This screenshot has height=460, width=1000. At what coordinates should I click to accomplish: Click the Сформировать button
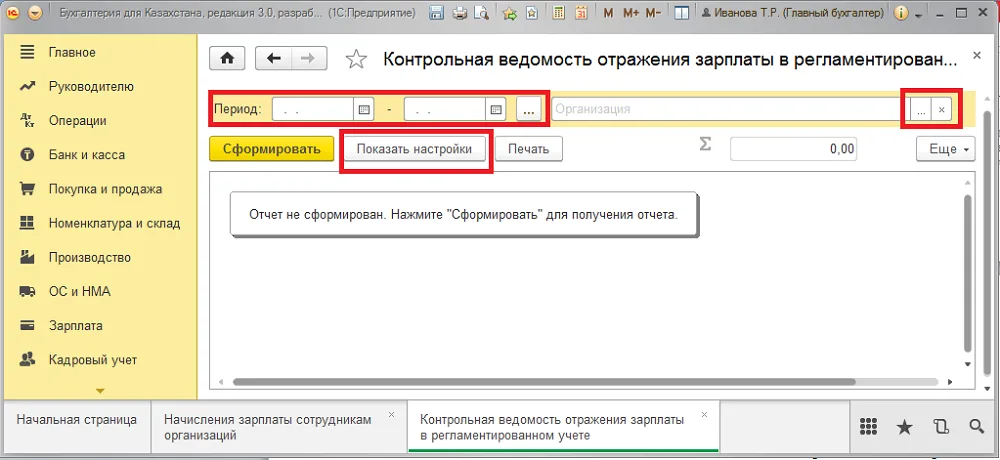272,149
